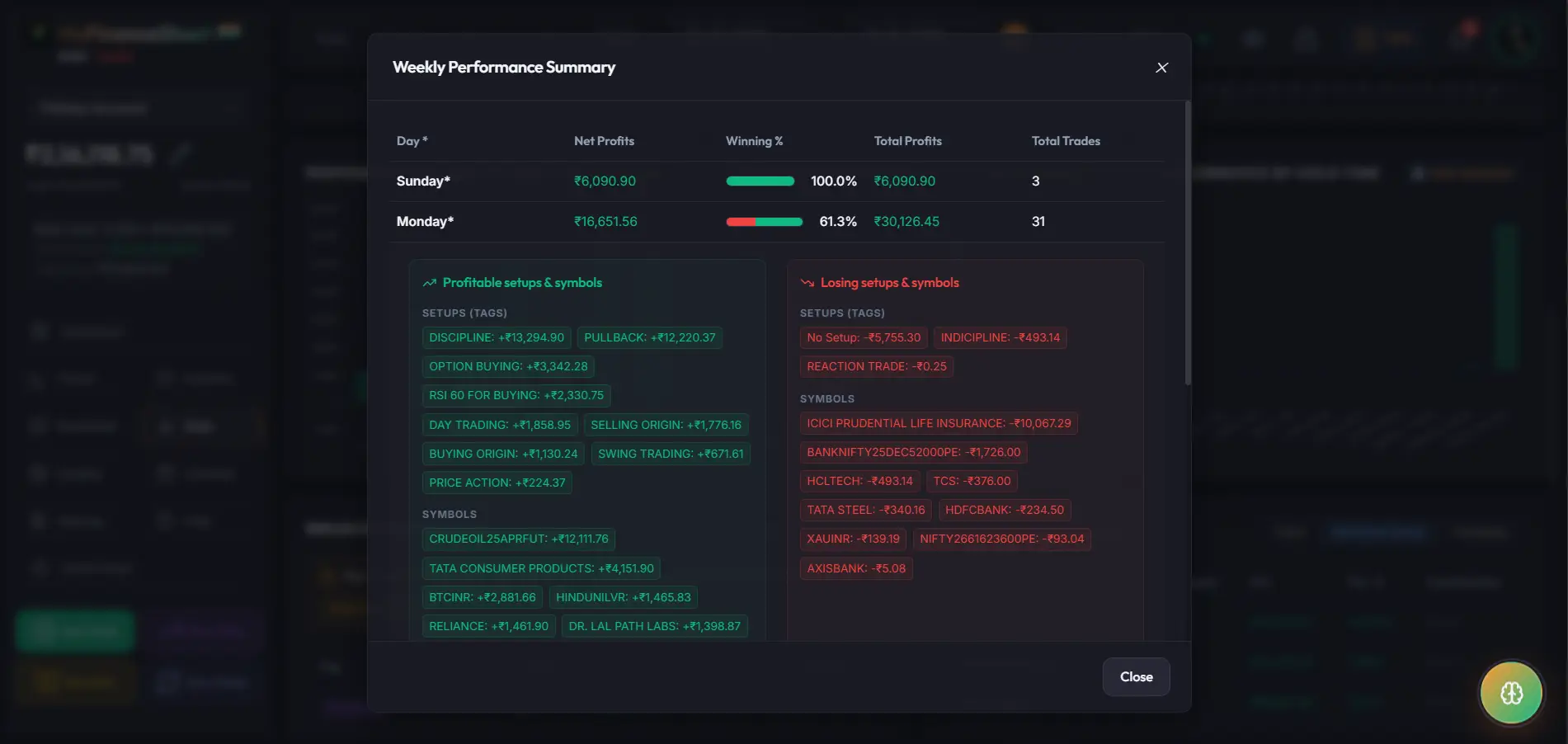Click the DAY TRADING +₹1,858.95 tag
1568x744 pixels.
point(500,425)
